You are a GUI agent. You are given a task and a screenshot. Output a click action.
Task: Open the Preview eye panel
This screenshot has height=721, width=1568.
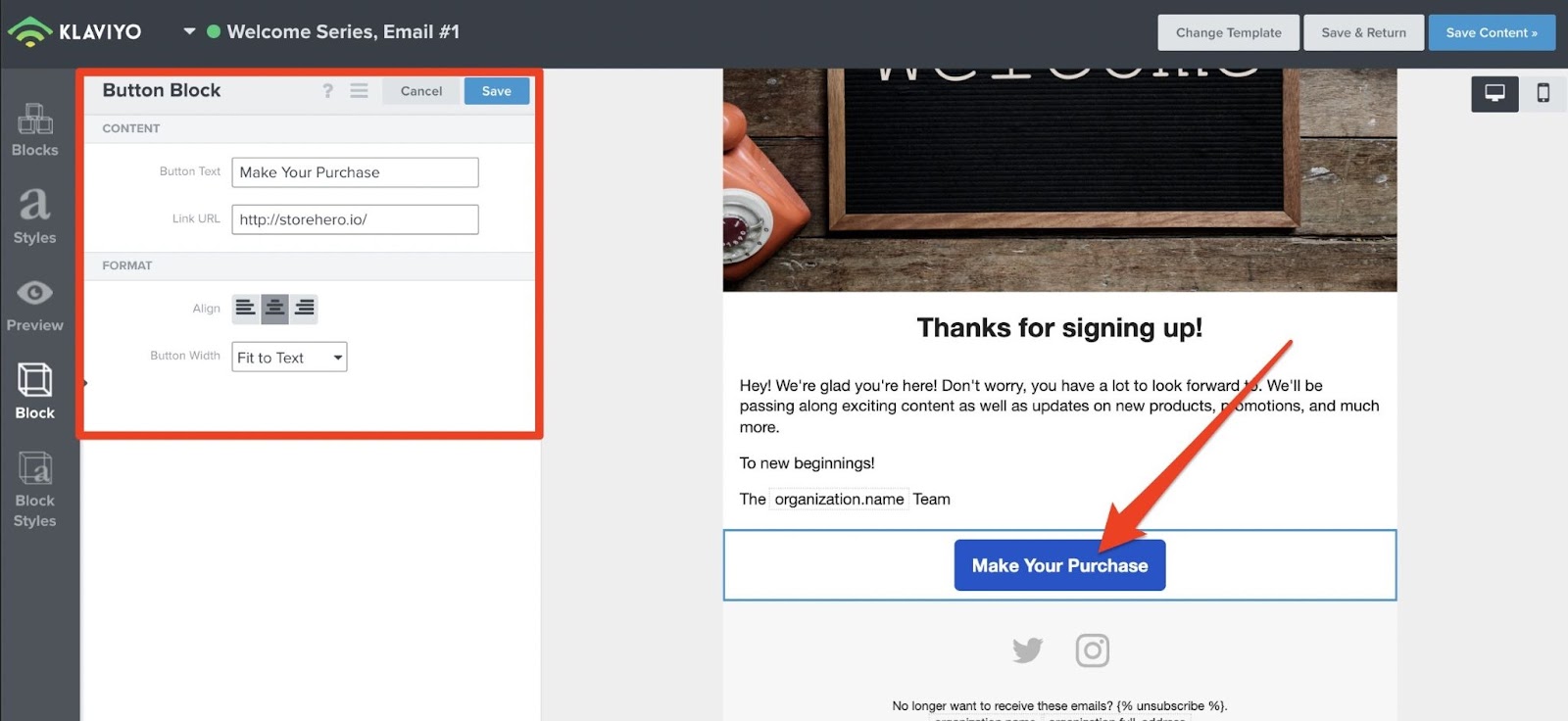[x=35, y=306]
